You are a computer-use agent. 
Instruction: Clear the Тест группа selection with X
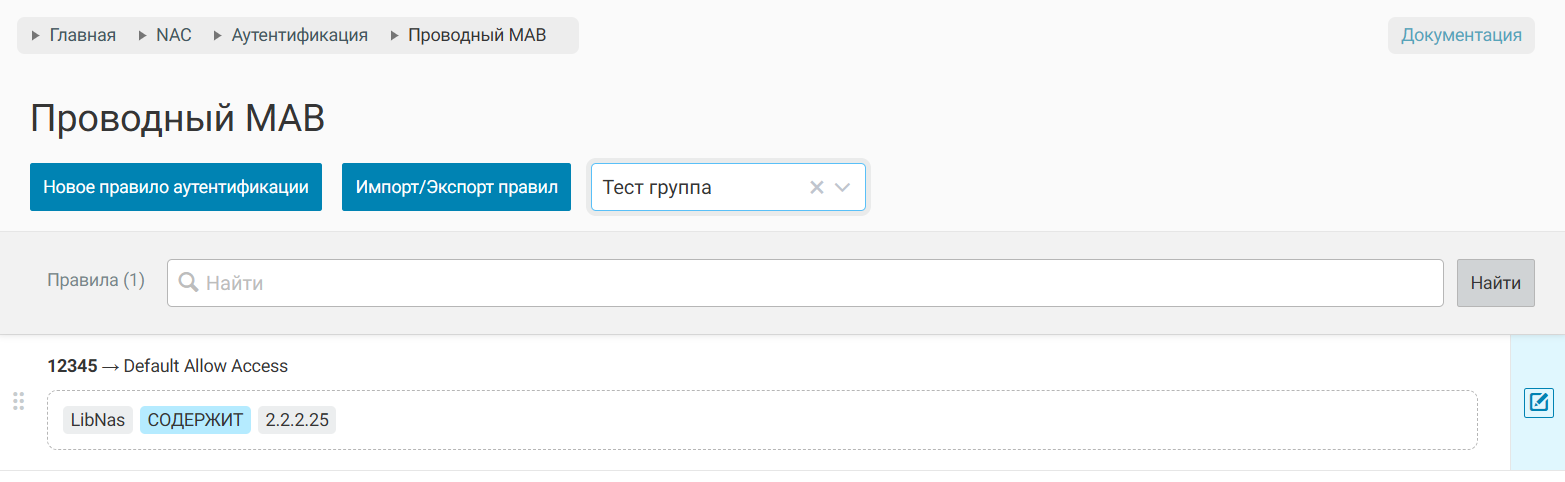816,188
